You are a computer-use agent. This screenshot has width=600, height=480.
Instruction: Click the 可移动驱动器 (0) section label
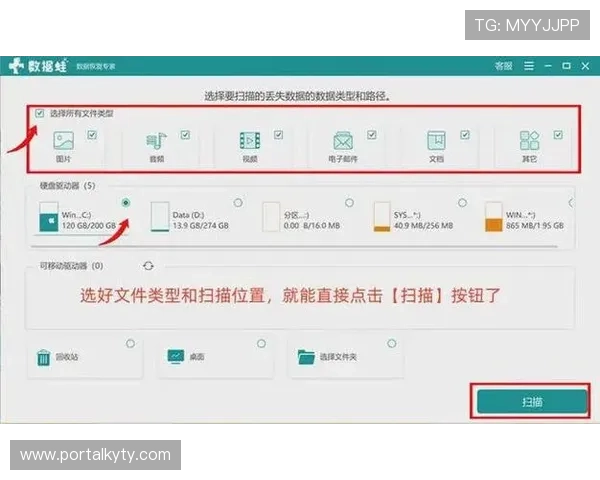72,266
